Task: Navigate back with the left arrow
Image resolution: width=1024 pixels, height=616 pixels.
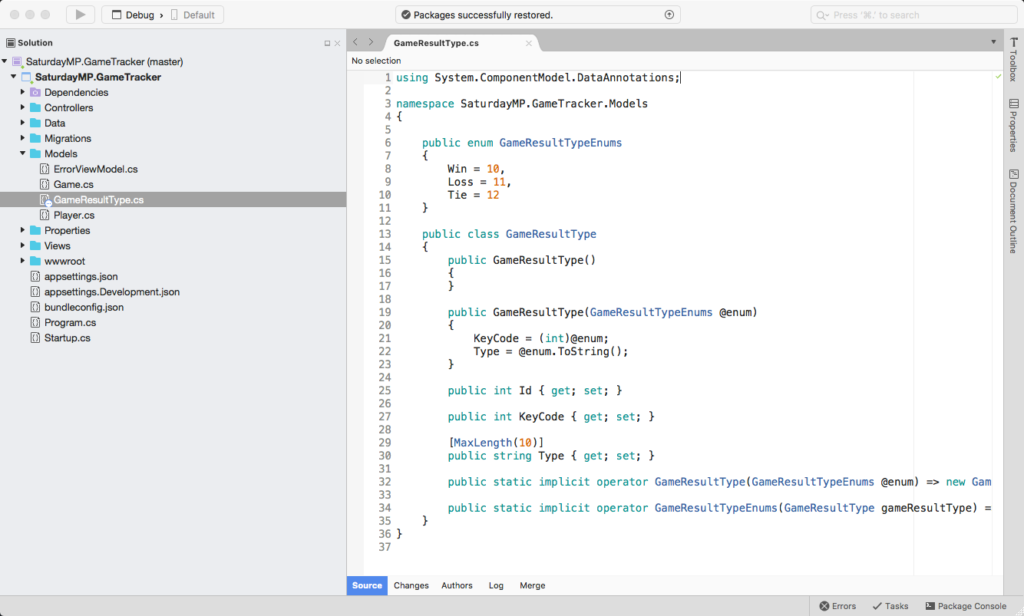Action: point(355,42)
